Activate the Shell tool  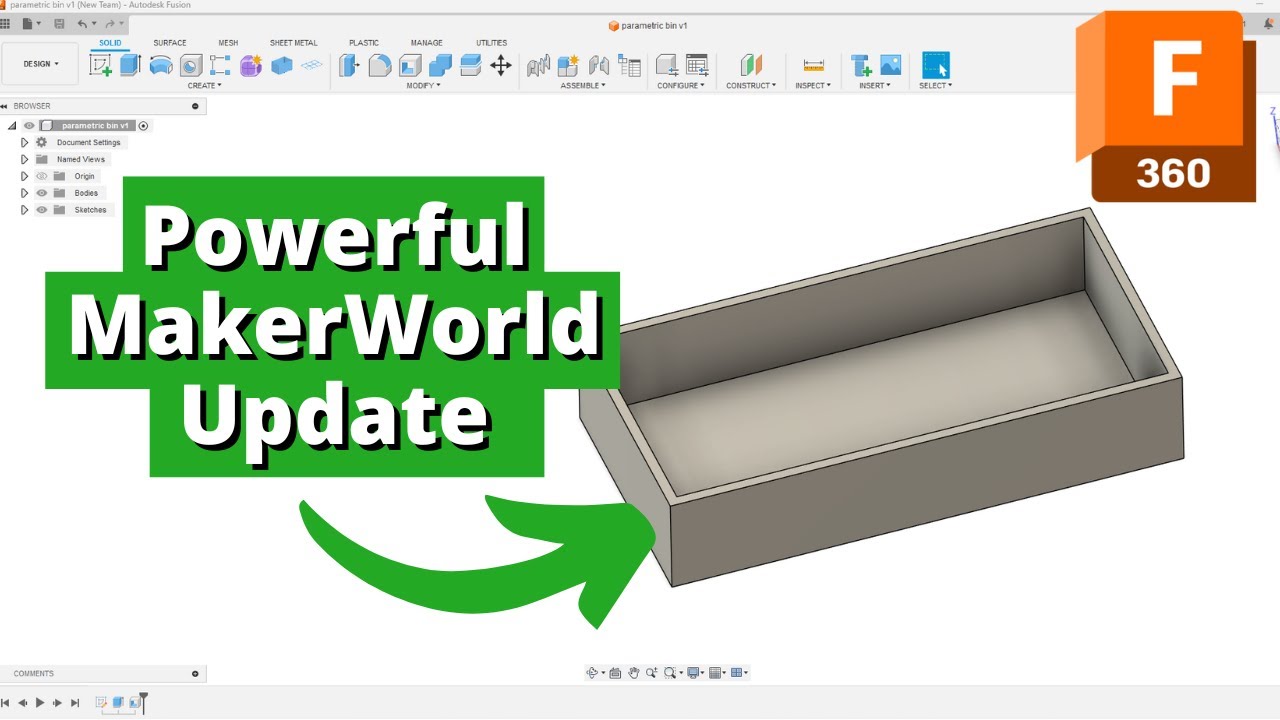[x=410, y=66]
